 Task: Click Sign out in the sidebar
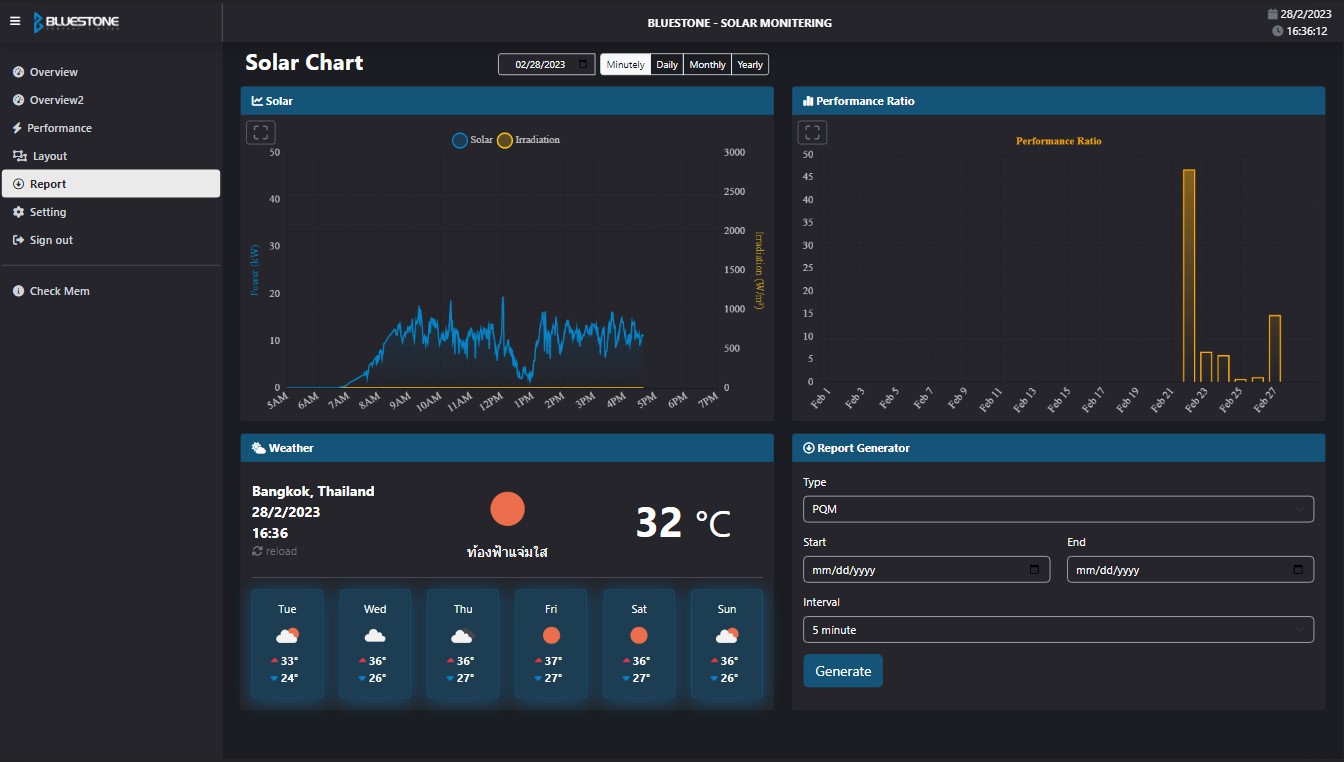click(51, 240)
